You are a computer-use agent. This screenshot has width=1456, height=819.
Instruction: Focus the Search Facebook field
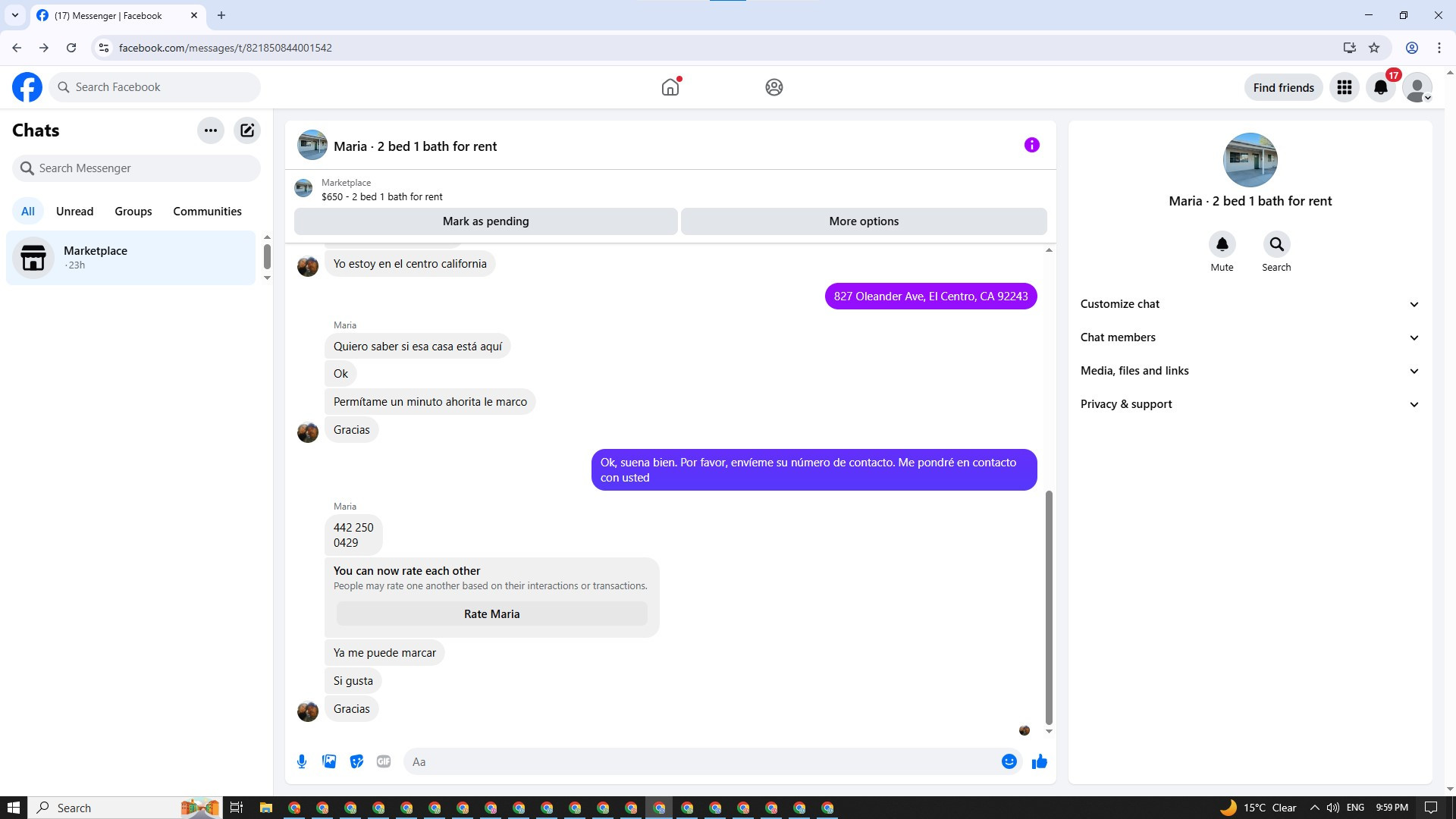(x=155, y=87)
